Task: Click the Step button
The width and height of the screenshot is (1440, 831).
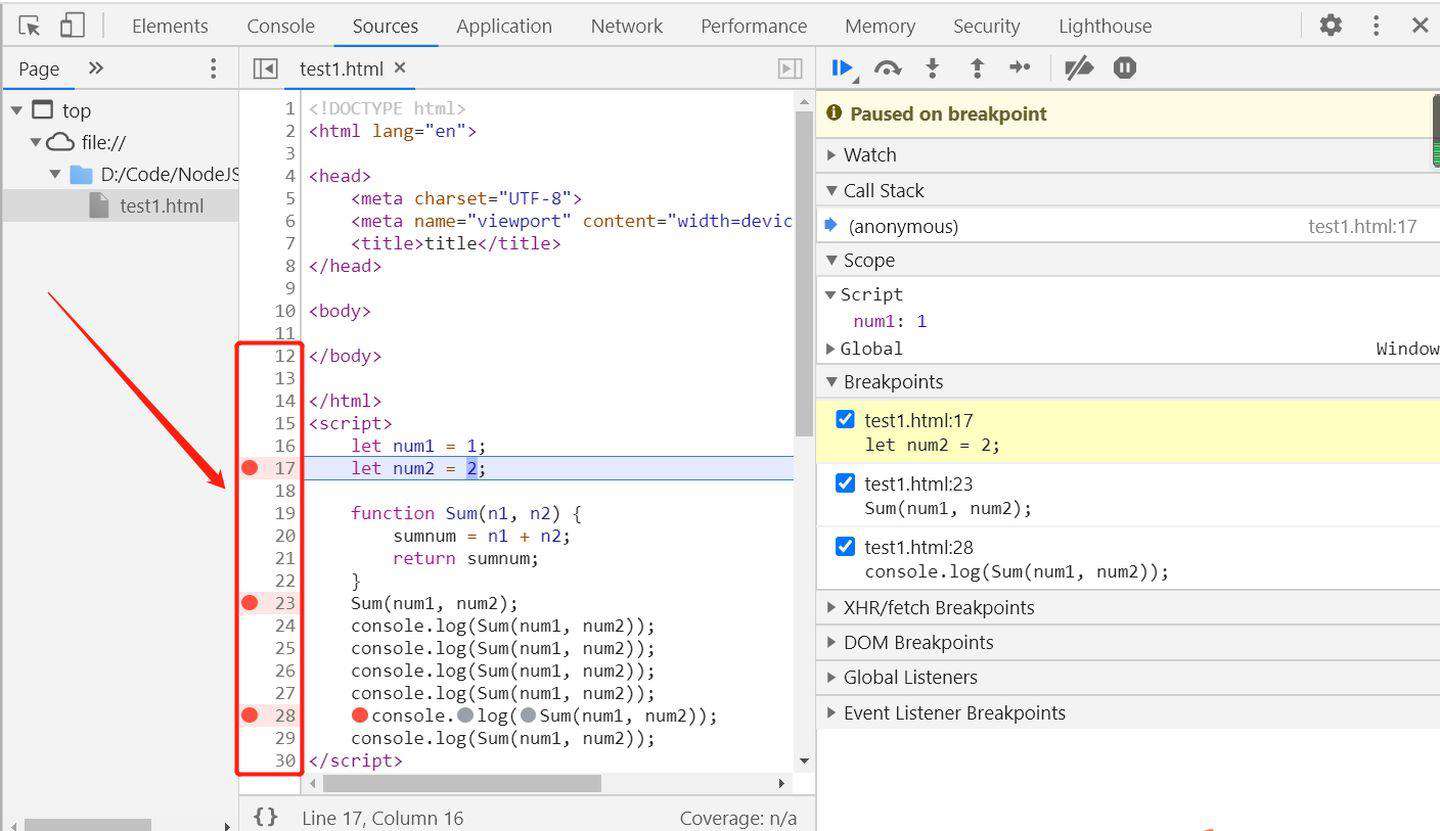Action: tap(1020, 68)
